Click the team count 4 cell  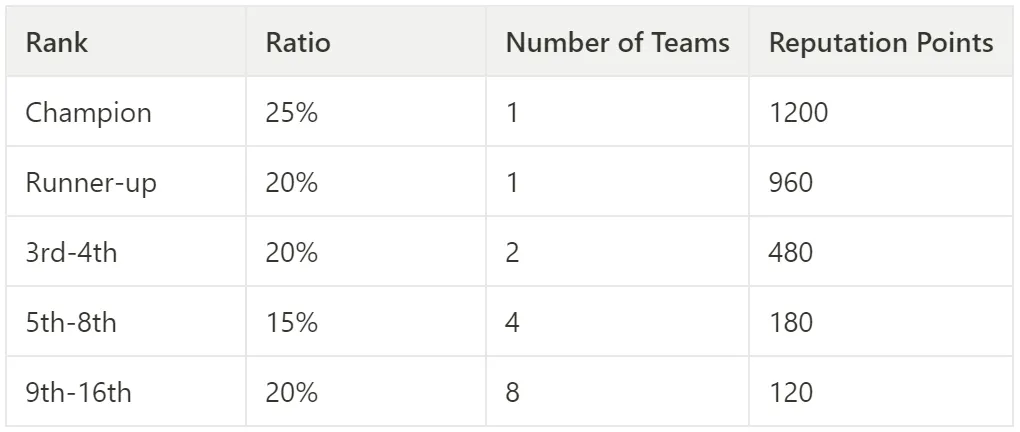pos(617,321)
